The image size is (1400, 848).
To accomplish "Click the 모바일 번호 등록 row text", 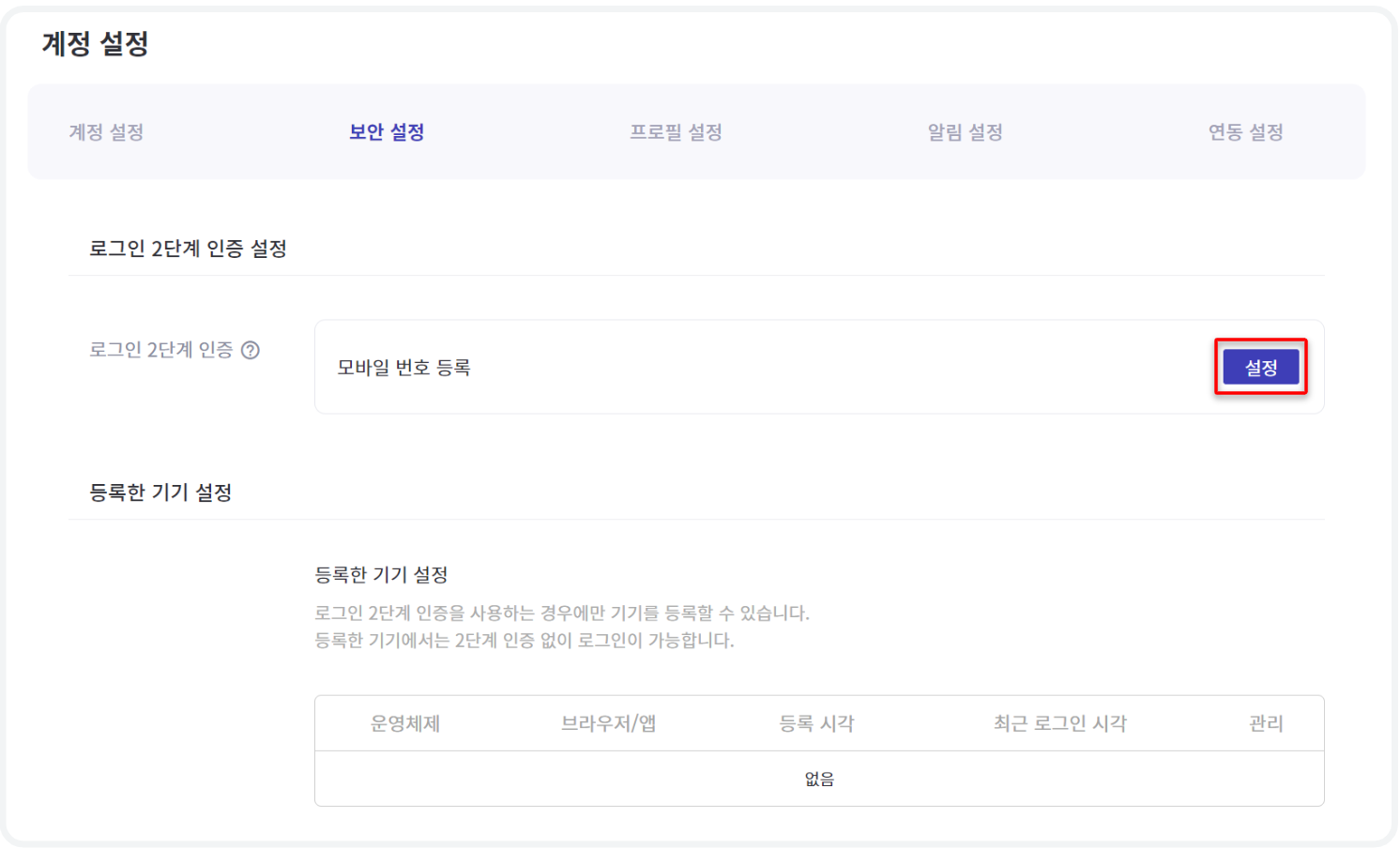I will [x=403, y=368].
